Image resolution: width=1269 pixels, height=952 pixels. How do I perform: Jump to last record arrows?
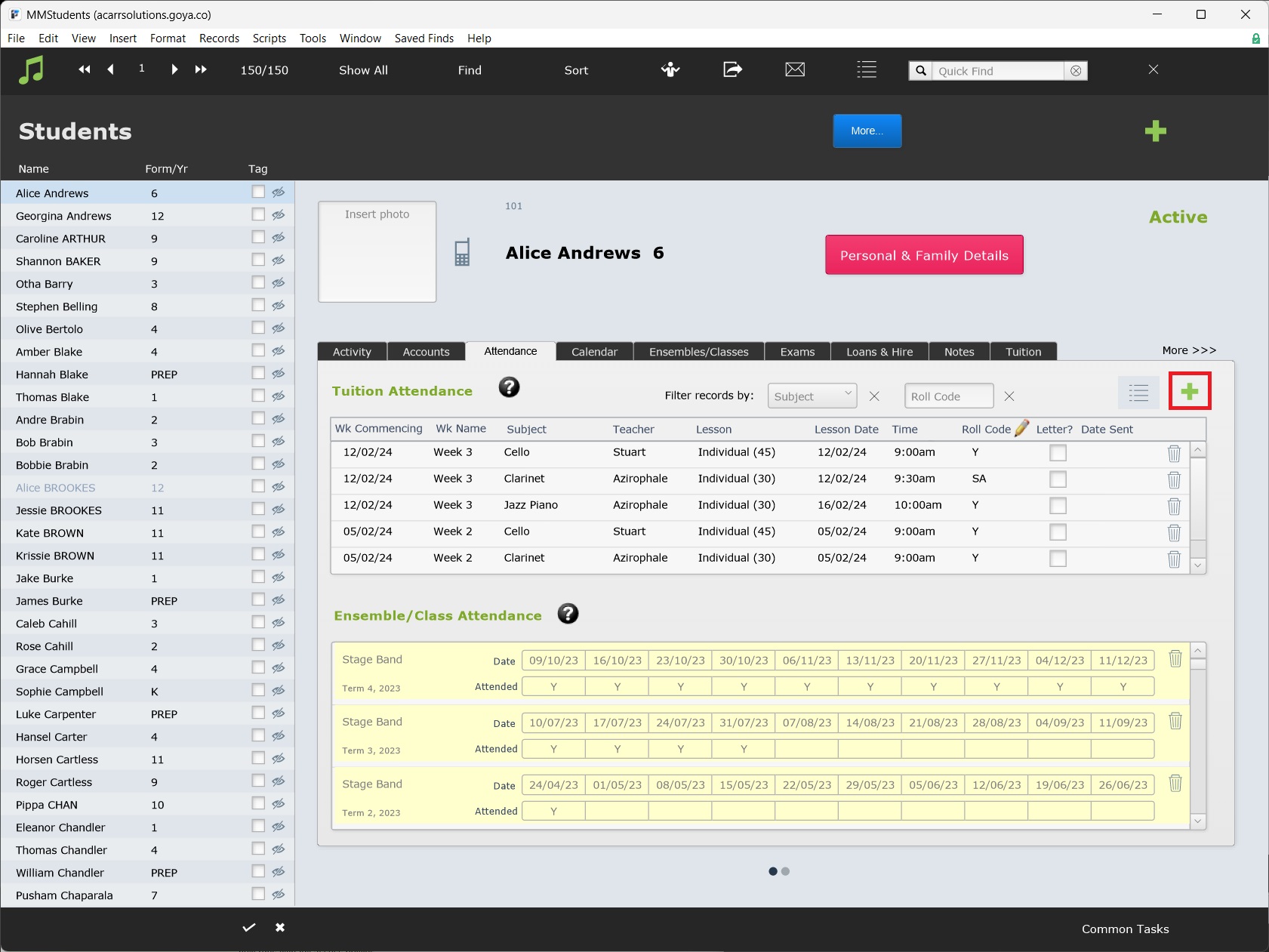[x=201, y=69]
